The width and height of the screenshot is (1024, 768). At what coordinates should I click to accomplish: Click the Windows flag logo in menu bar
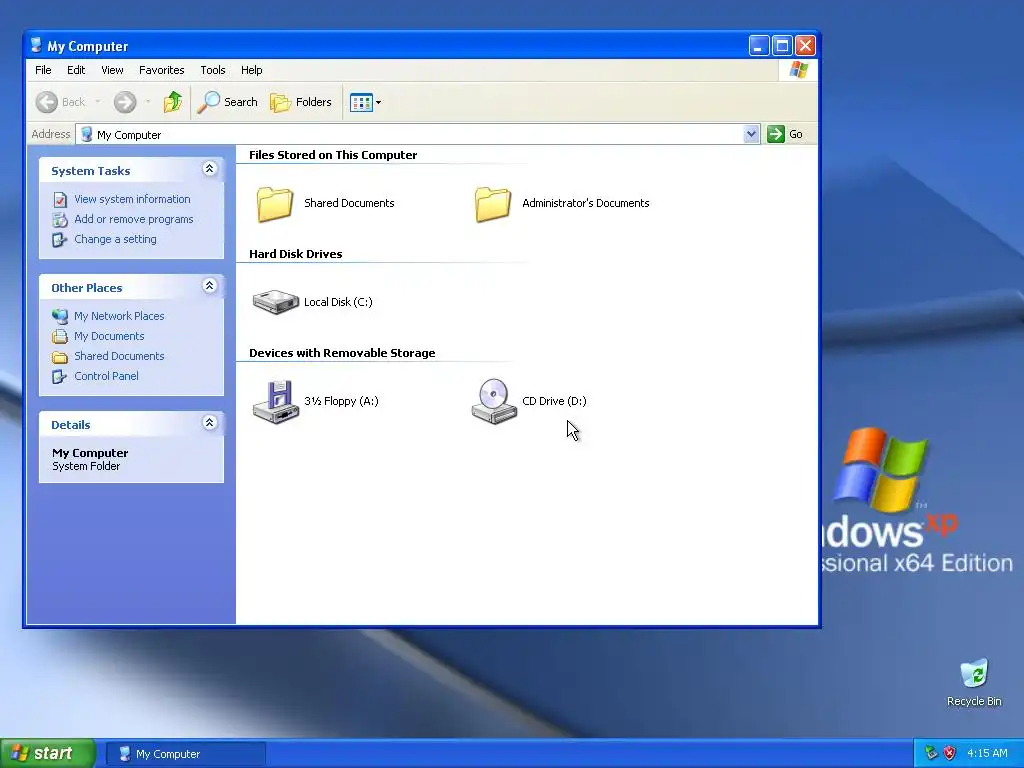(799, 70)
